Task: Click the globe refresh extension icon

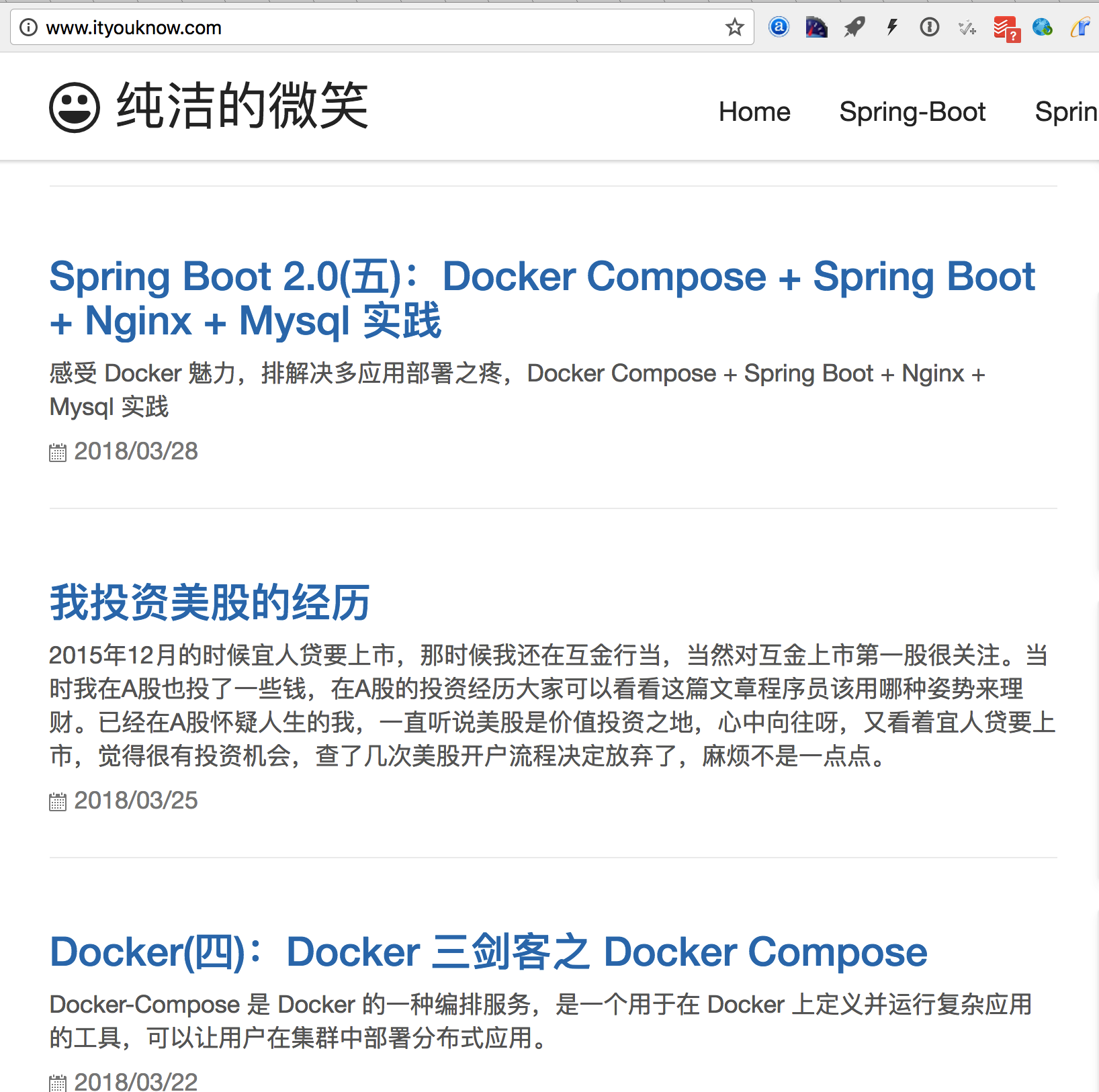Action: click(x=1043, y=27)
